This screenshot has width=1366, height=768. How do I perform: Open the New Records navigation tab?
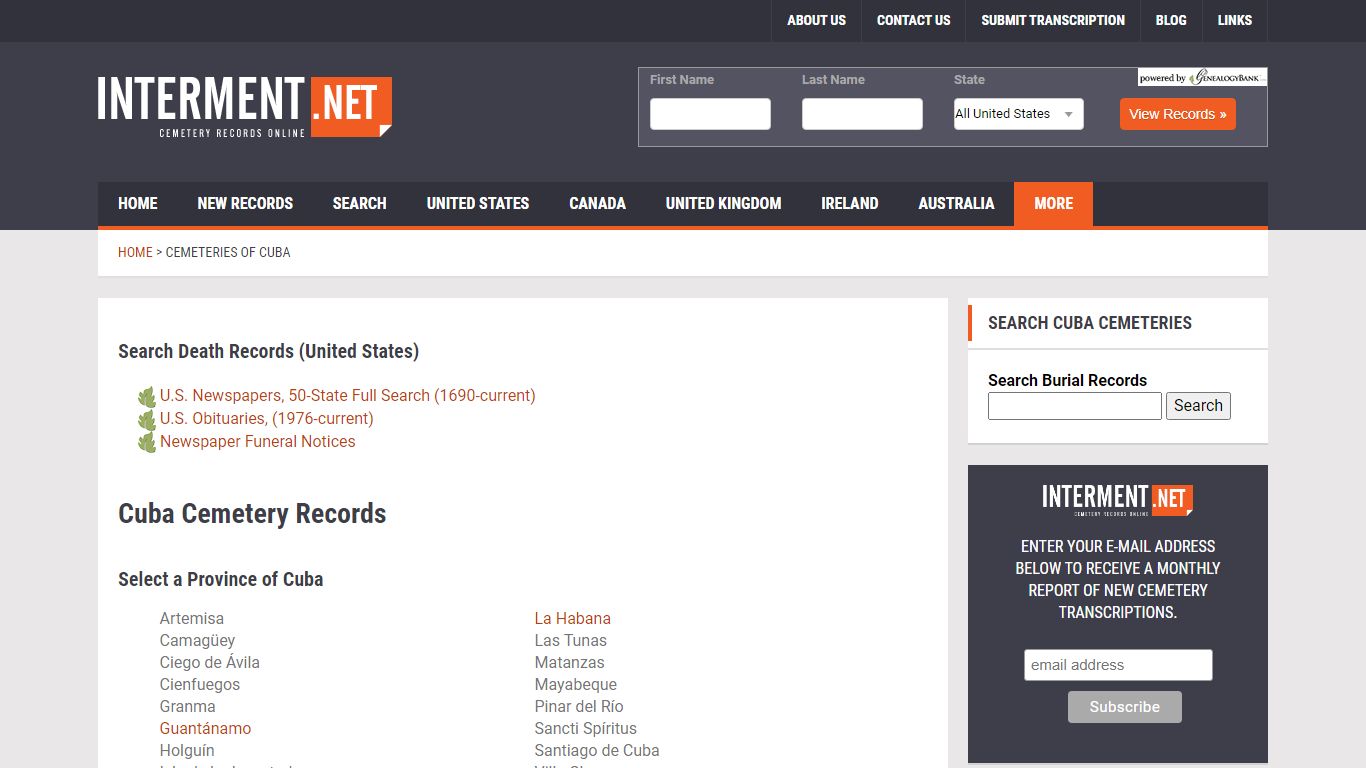[x=245, y=204]
